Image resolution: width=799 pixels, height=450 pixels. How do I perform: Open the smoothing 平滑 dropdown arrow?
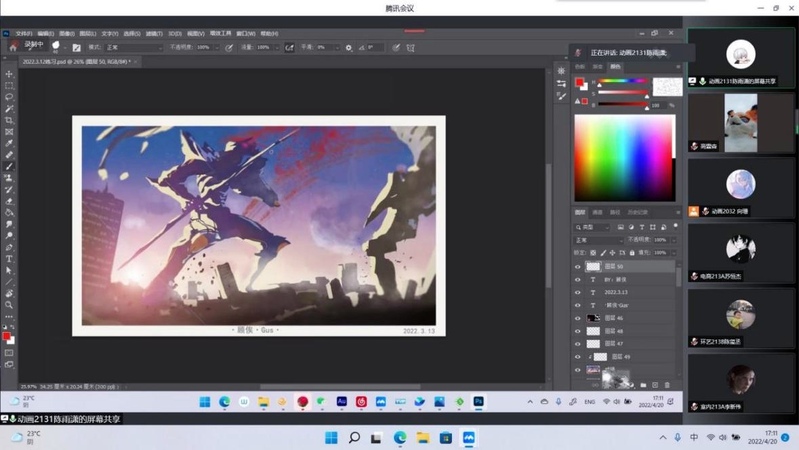tap(337, 47)
